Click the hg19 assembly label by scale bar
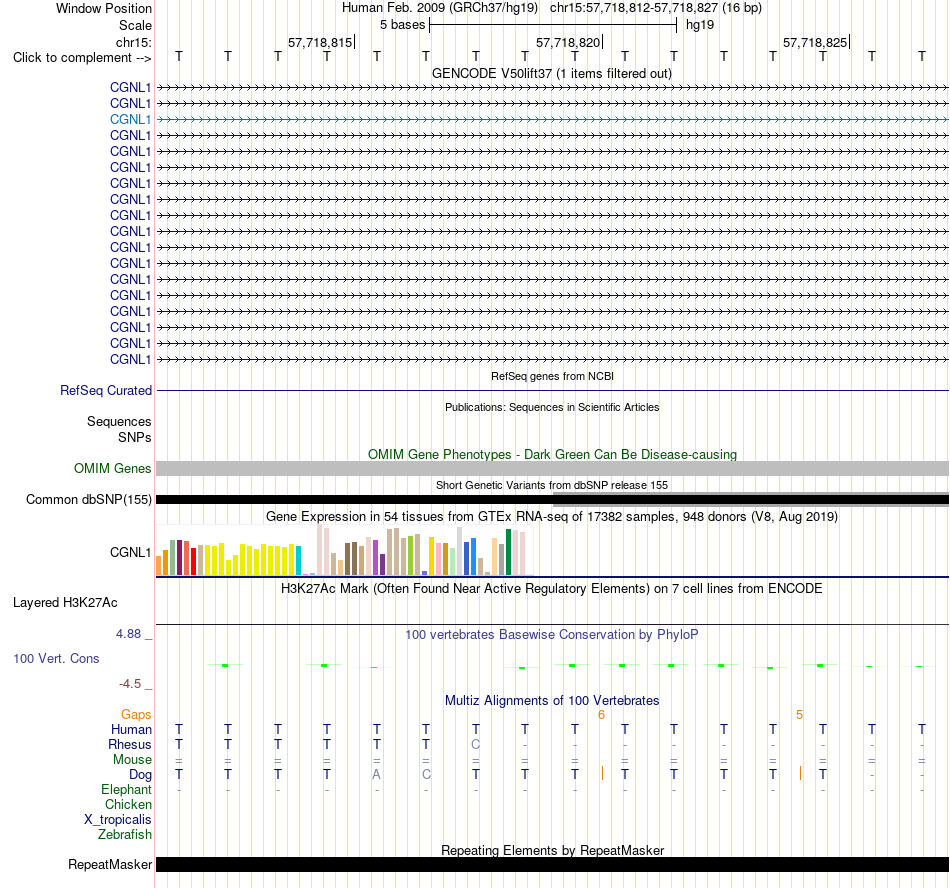This screenshot has width=950, height=888. (x=700, y=25)
